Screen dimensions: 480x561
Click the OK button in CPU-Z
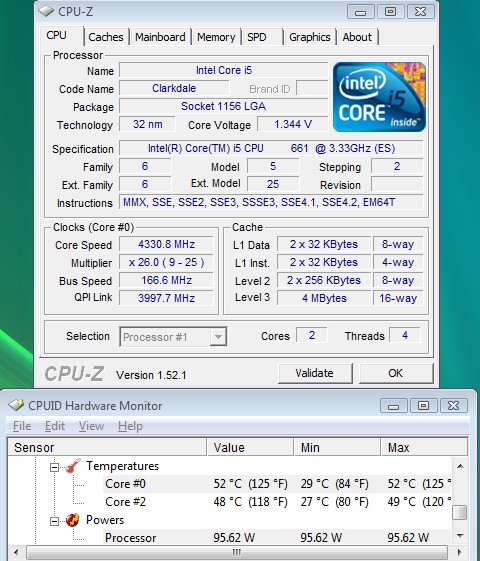396,374
